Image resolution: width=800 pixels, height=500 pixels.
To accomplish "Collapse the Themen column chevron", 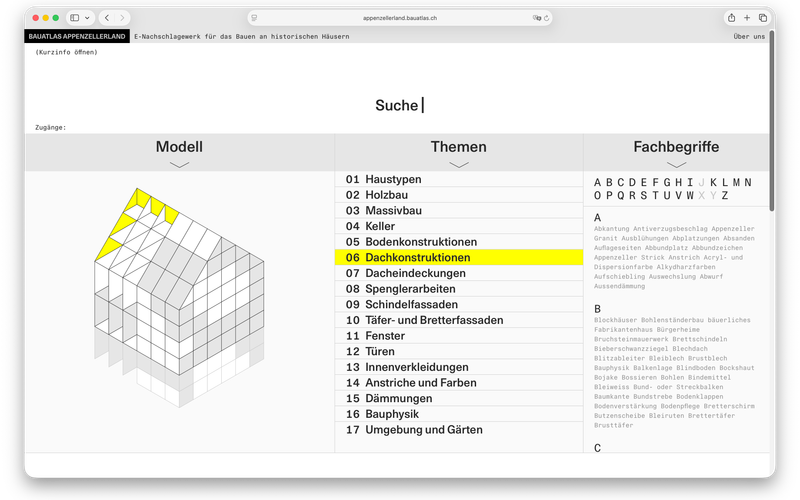I will [x=459, y=164].
